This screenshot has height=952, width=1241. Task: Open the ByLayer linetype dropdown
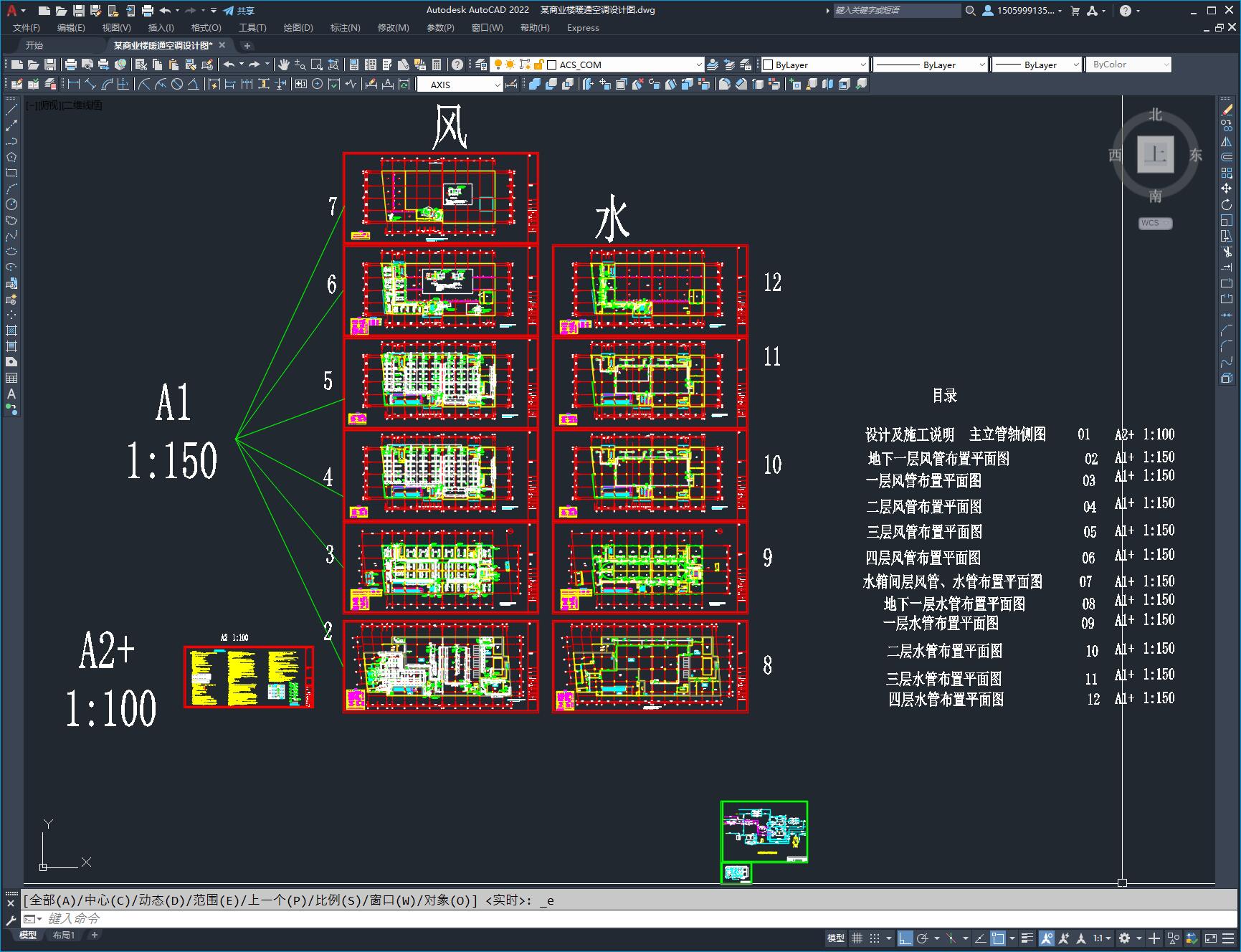click(x=931, y=65)
